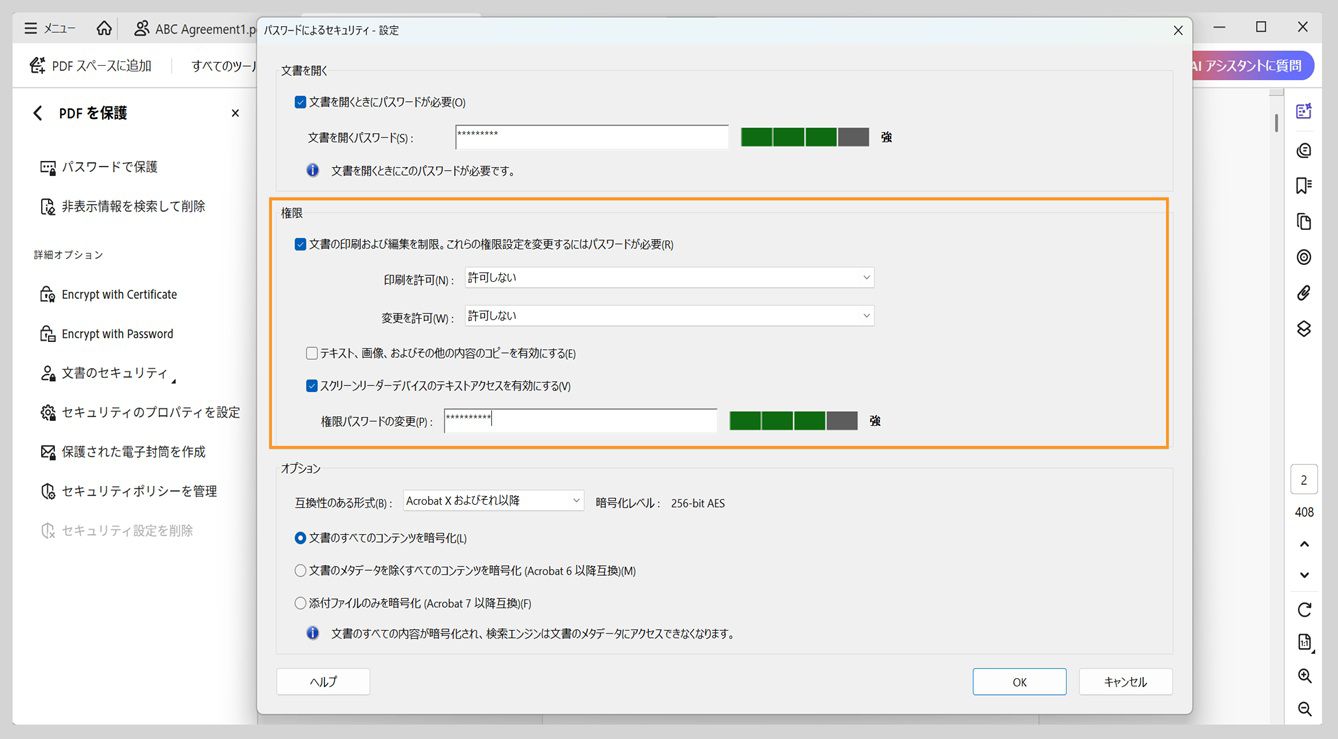Select 文書のすべてのコンテンツを暗号化 radio button
This screenshot has height=739, width=1338.
(x=300, y=538)
